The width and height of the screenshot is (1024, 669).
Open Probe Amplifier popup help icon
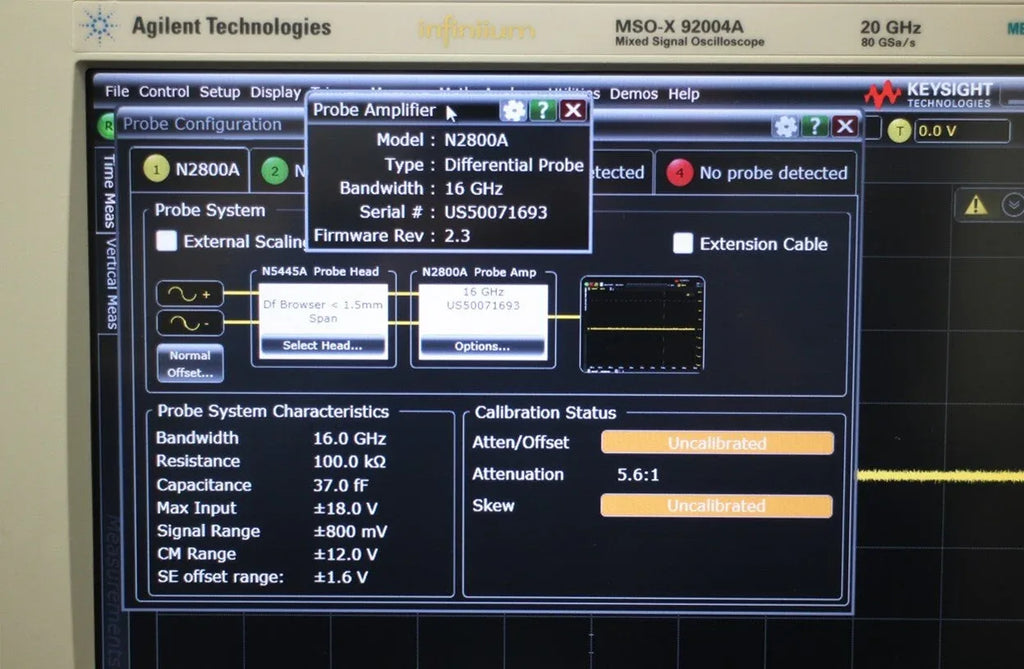pos(543,110)
